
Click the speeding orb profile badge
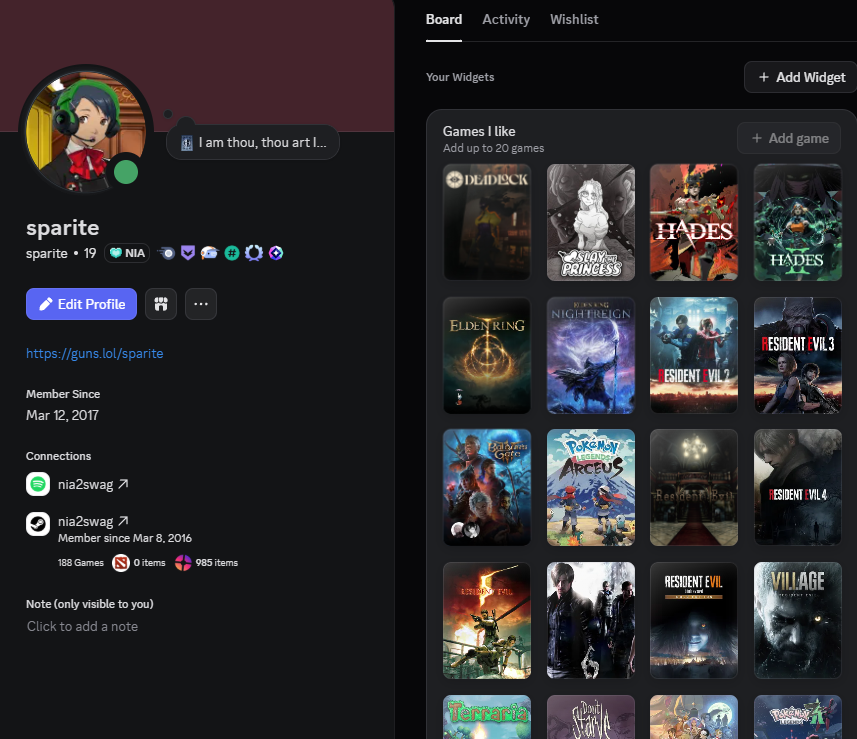[166, 253]
